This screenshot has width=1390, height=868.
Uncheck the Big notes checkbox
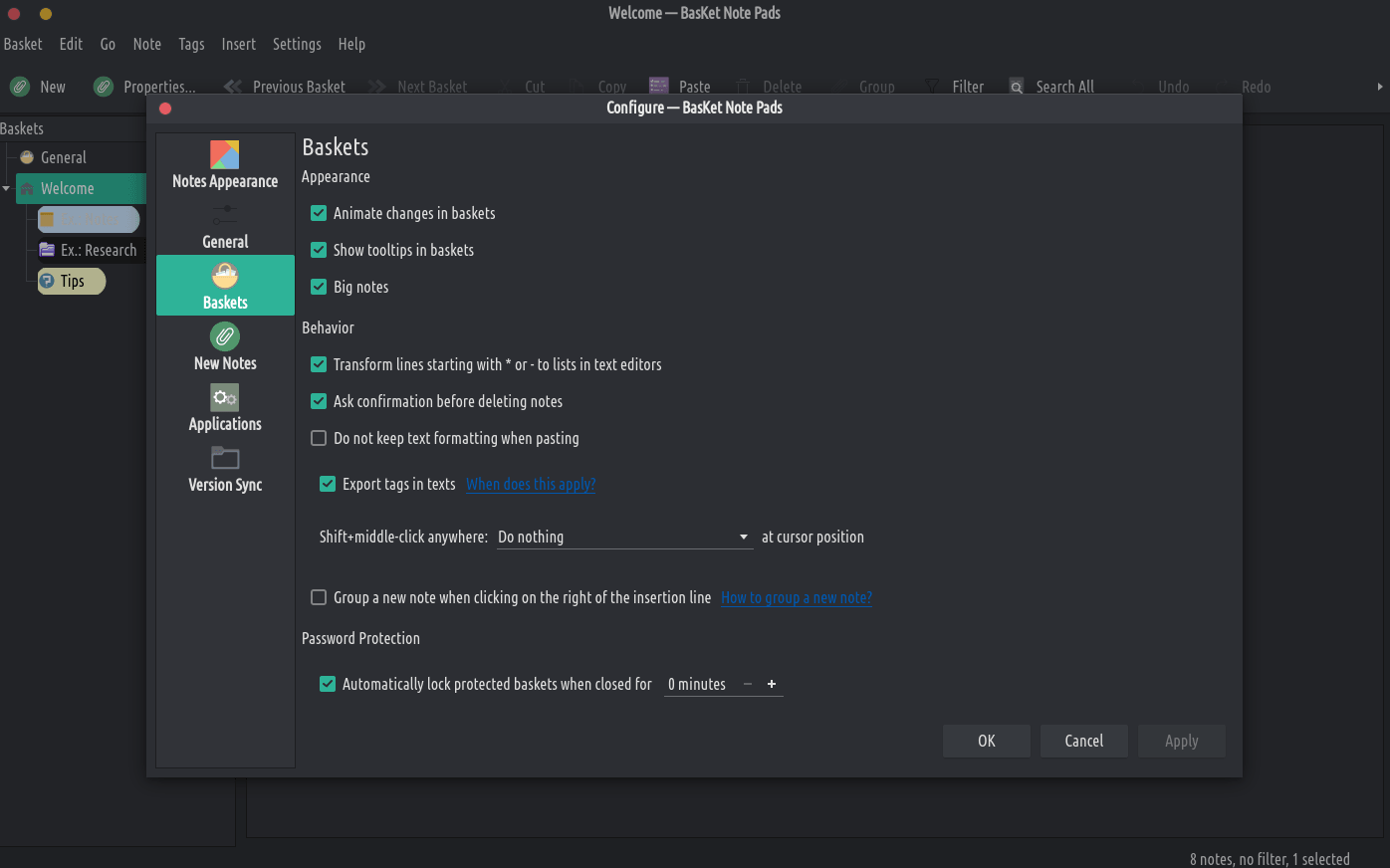tap(319, 287)
